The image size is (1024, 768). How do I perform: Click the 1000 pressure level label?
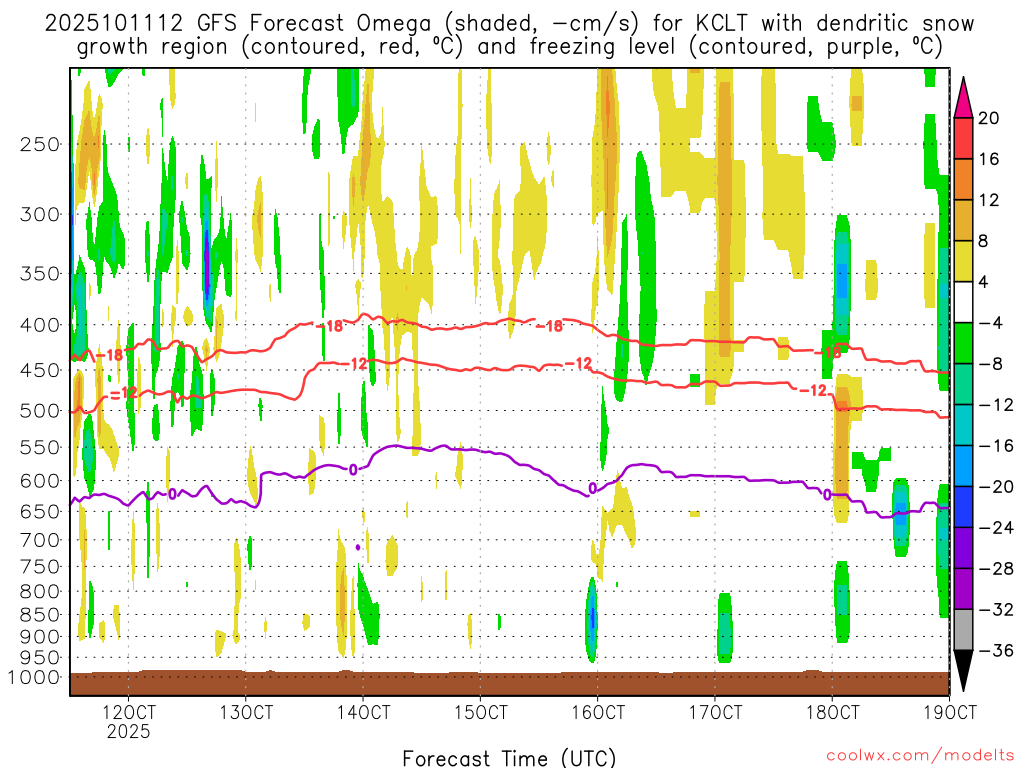pyautogui.click(x=34, y=677)
